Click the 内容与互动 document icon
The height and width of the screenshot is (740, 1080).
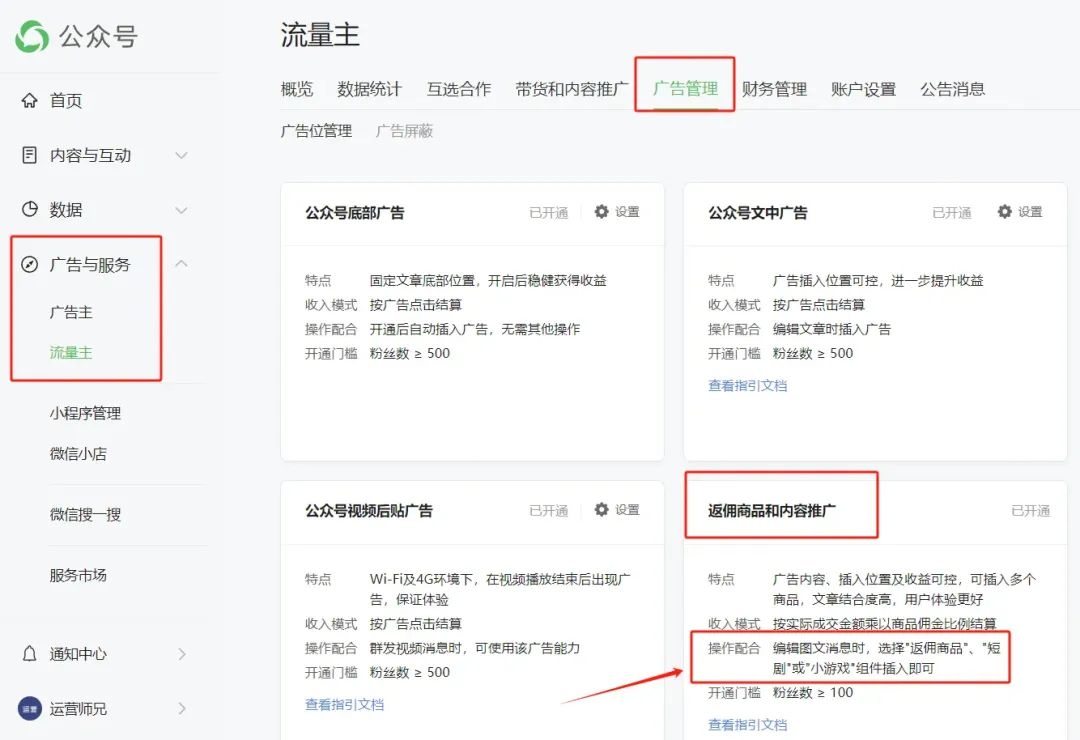click(x=30, y=155)
